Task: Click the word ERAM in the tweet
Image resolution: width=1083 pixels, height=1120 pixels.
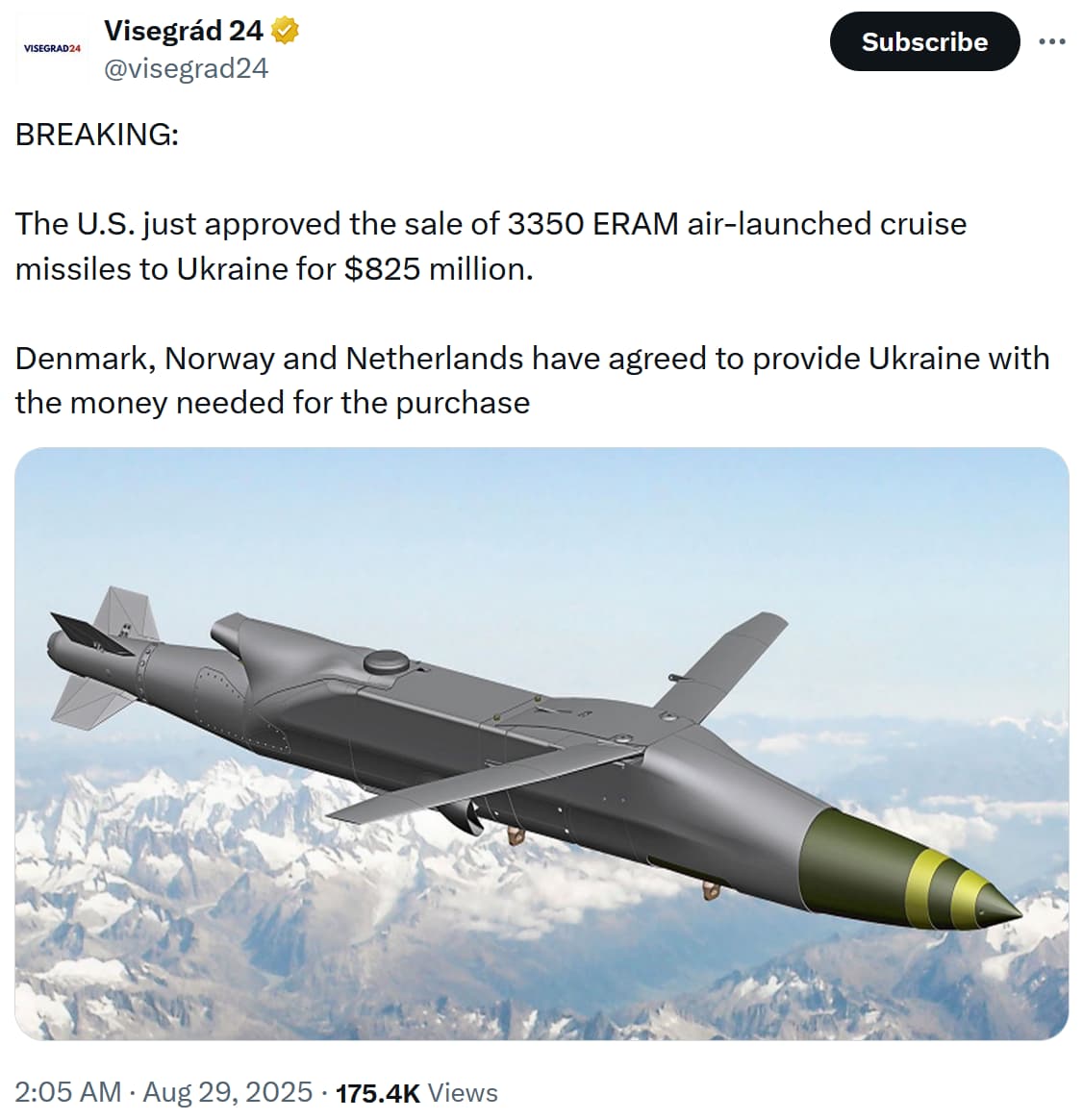Action: point(636,223)
